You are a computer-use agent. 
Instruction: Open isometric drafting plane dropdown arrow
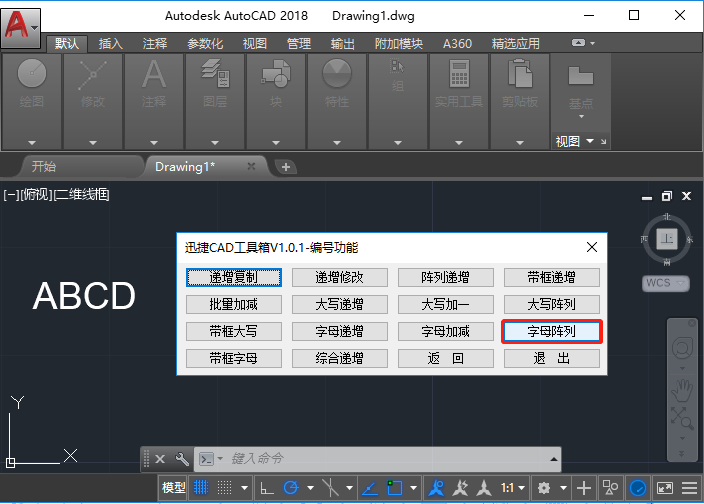tap(349, 488)
